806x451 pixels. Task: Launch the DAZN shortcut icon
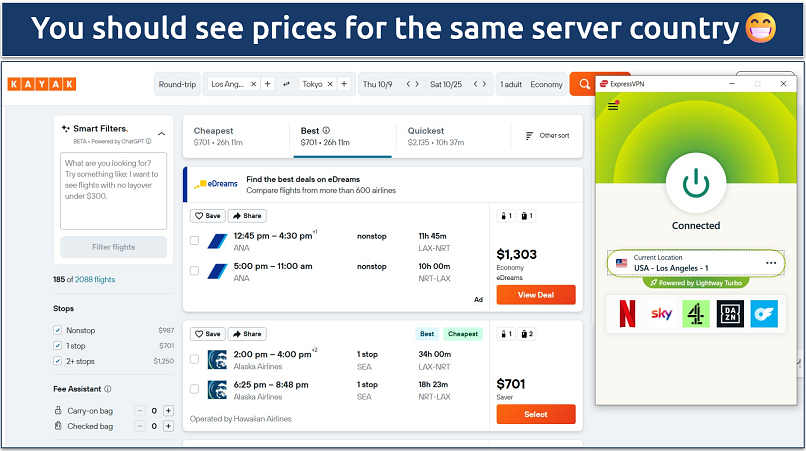730,315
